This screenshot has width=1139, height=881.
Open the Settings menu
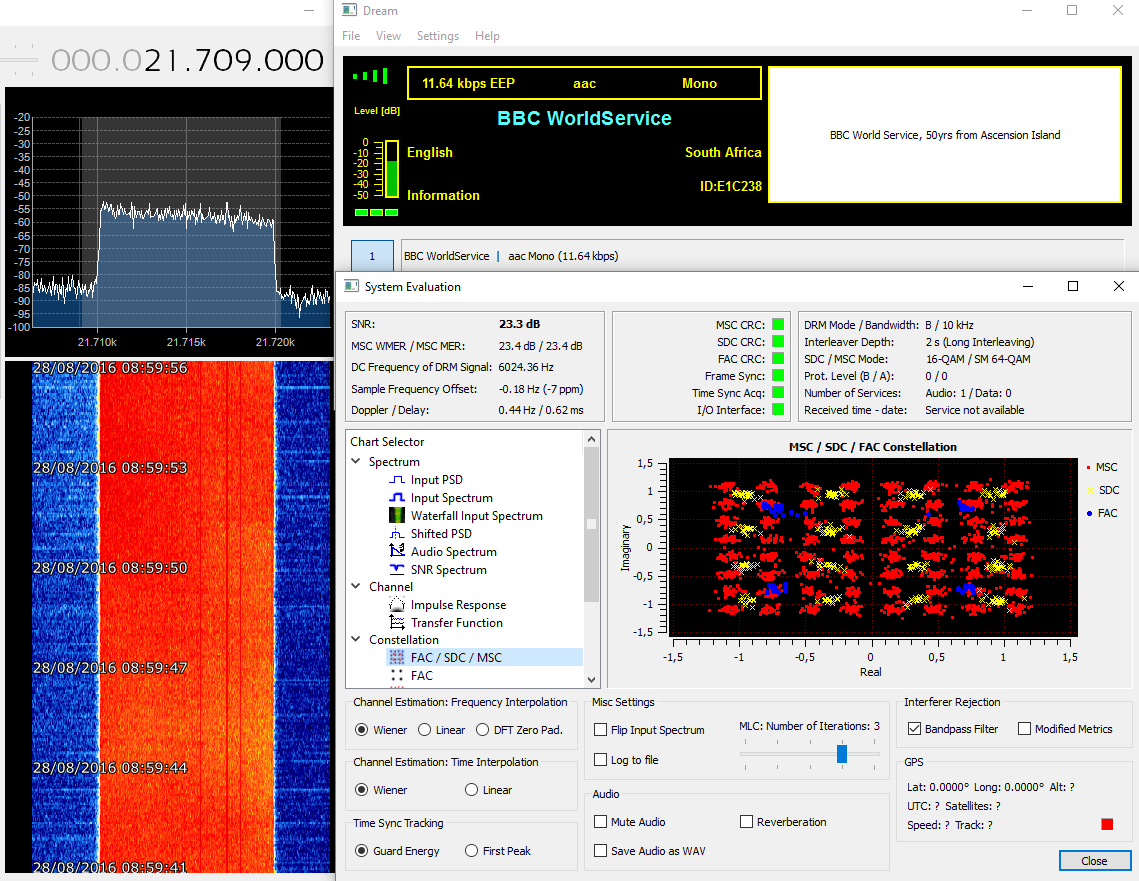click(x=437, y=36)
